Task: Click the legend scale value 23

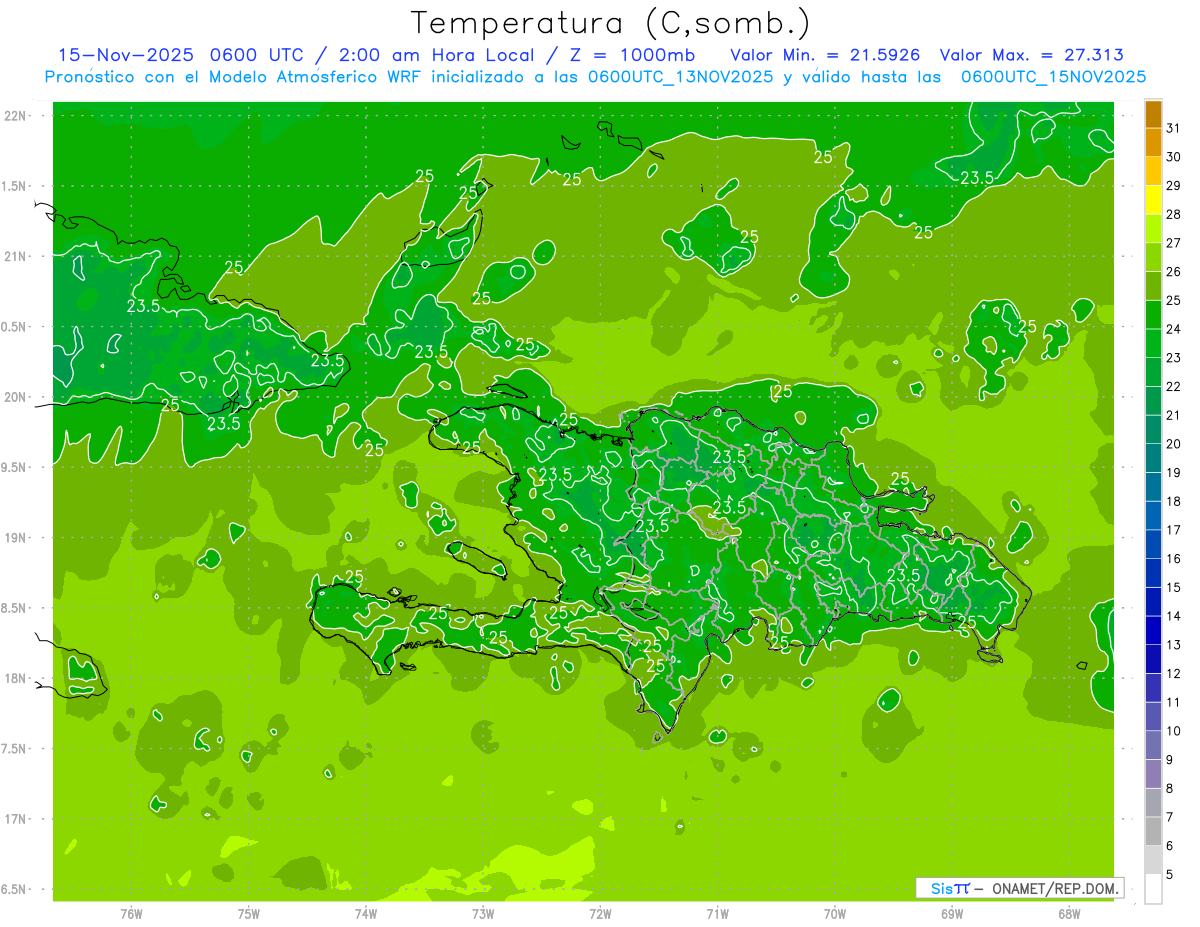Action: pos(1173,357)
